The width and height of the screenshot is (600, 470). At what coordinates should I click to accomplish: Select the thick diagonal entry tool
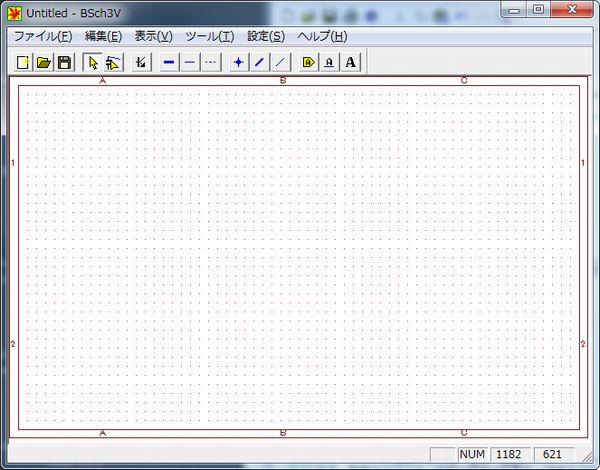(259, 62)
